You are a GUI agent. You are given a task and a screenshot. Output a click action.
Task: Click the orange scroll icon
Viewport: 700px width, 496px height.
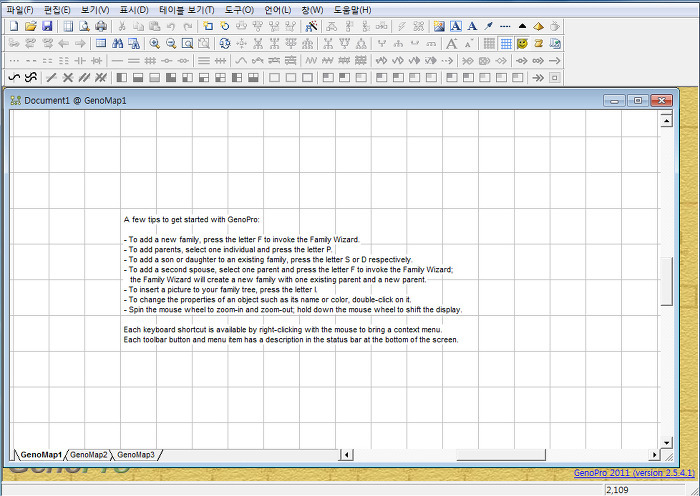(538, 43)
